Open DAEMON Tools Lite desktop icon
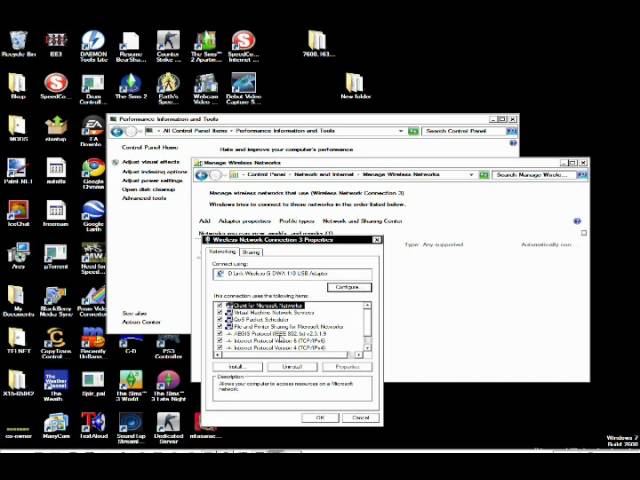Screen dimensions: 640x480 pos(93,46)
